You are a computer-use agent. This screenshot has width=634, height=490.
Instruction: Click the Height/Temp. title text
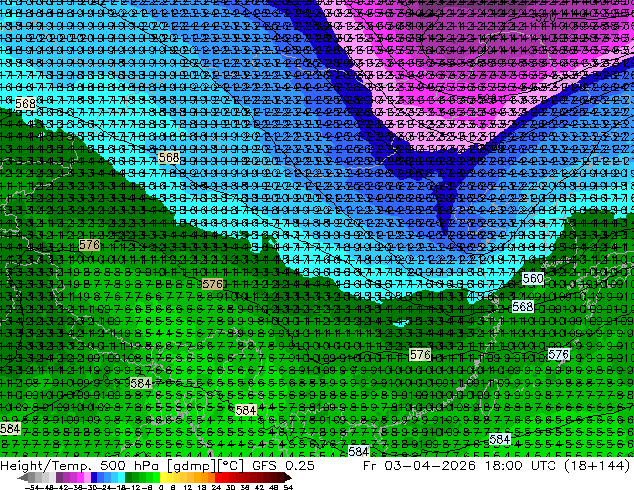coord(46,466)
